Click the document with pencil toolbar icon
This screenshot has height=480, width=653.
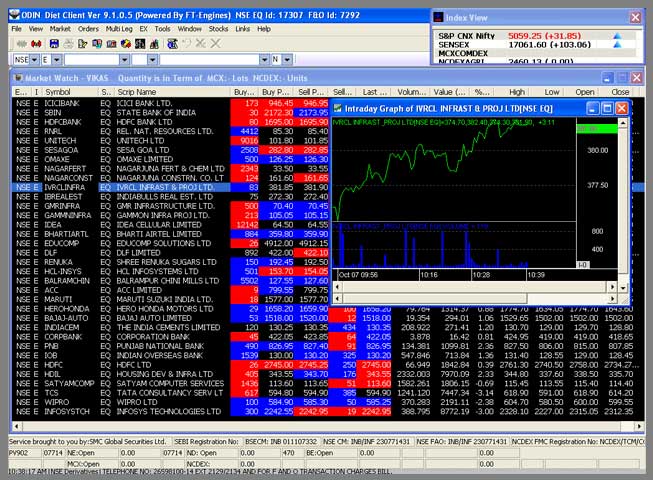click(82, 44)
